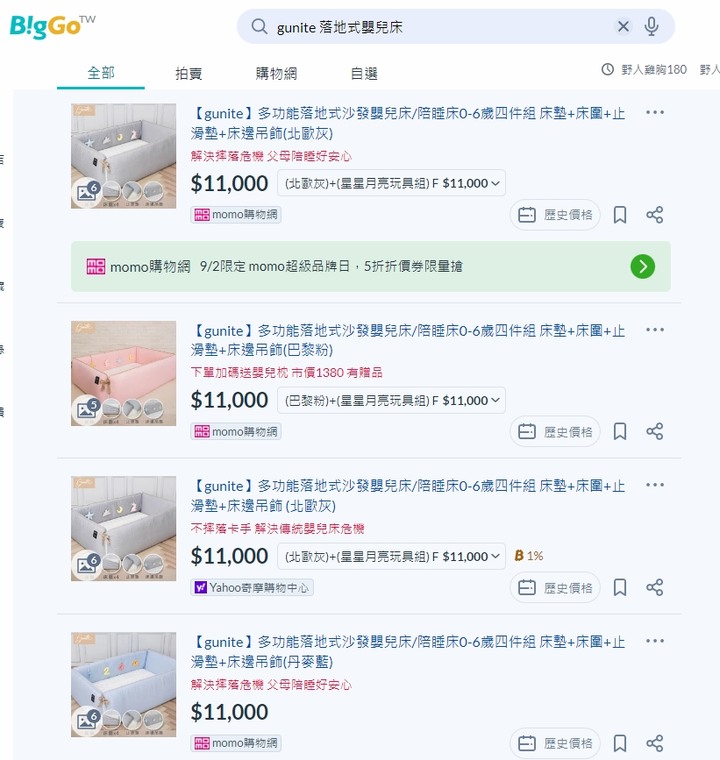This screenshot has width=720, height=760.
Task: Click the B 1% cashback badge
Action: [x=528, y=555]
